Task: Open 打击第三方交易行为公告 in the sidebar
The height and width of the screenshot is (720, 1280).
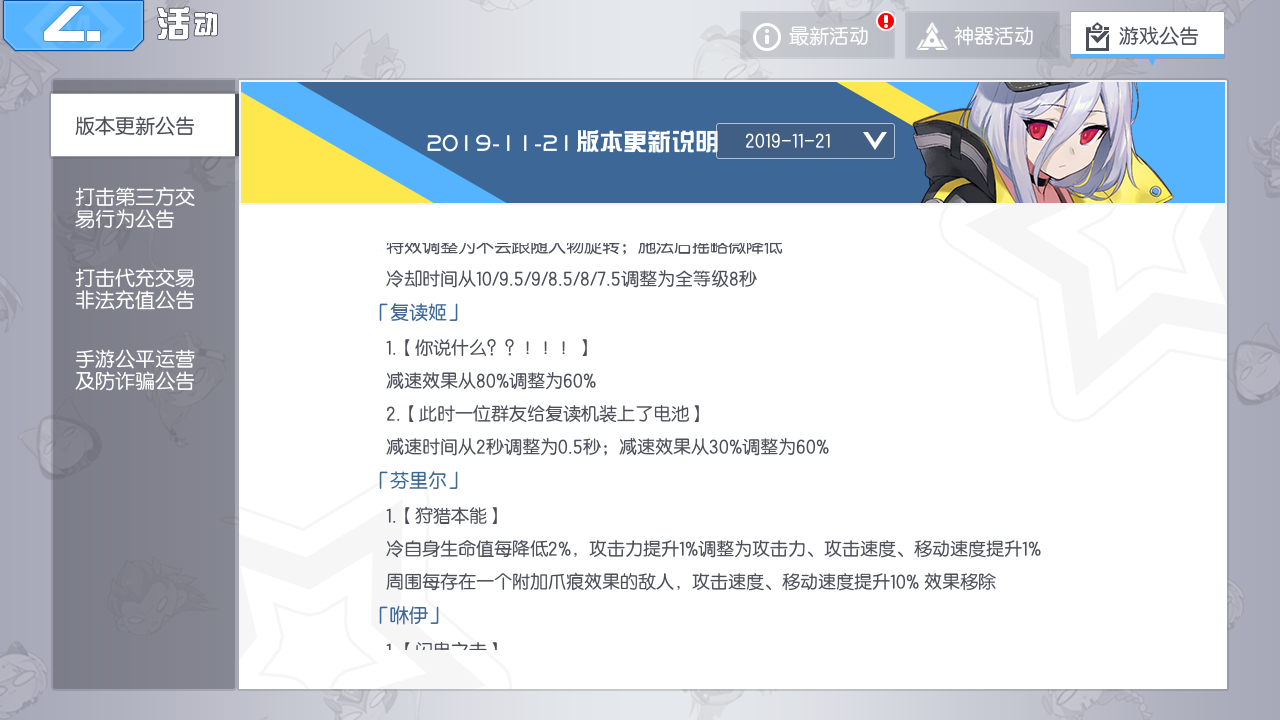Action: click(x=135, y=208)
